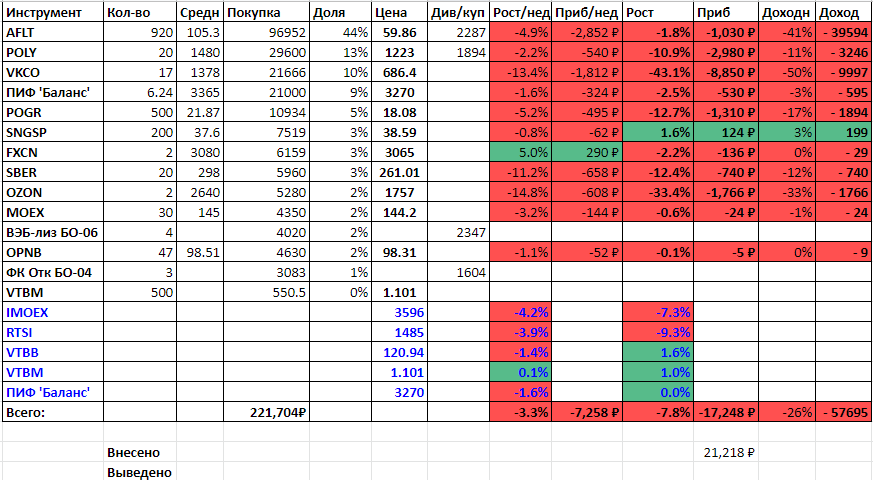873x480 pixels.
Task: Click the SNGSP ticker cell
Action: [x=53, y=133]
